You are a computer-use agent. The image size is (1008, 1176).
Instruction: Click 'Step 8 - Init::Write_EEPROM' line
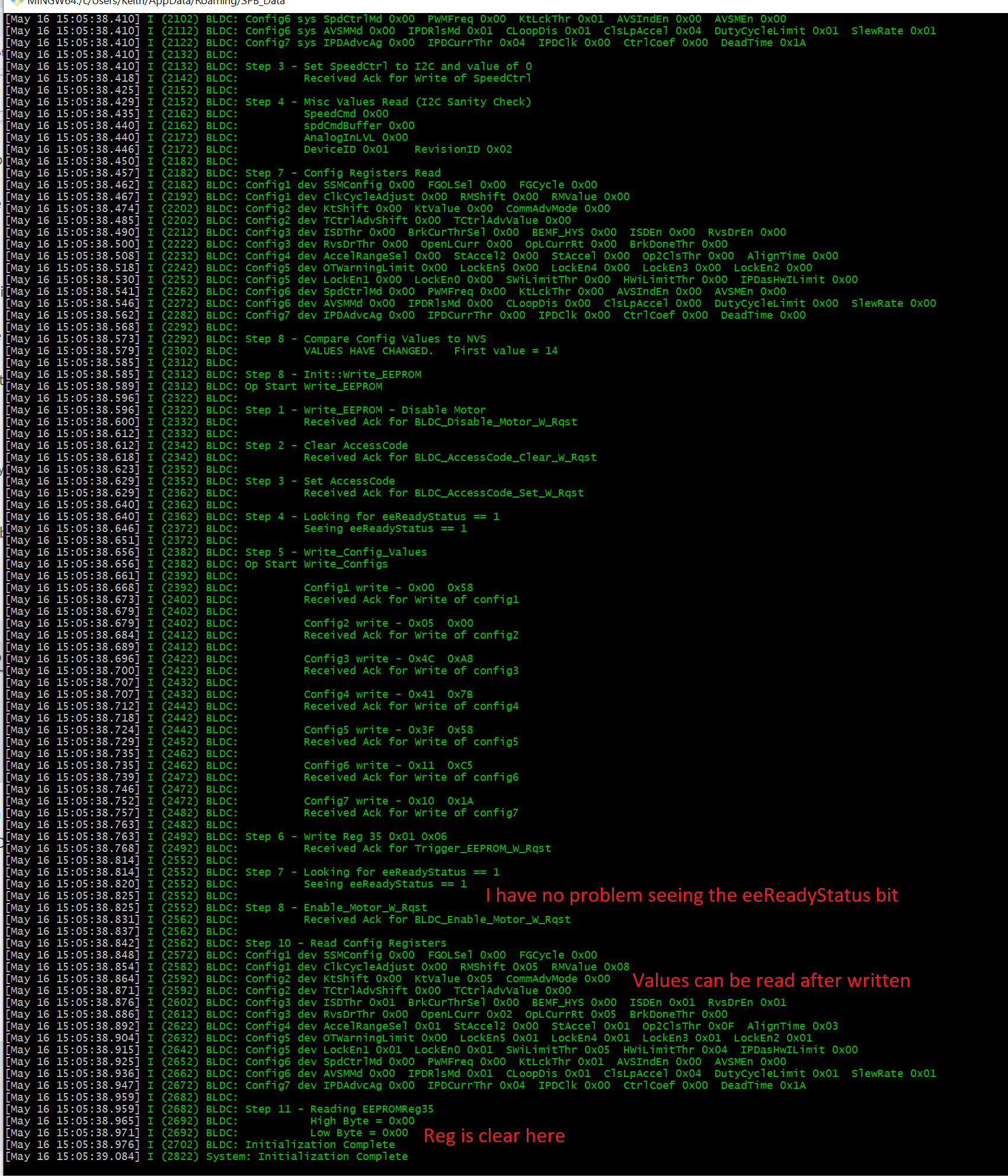333,374
